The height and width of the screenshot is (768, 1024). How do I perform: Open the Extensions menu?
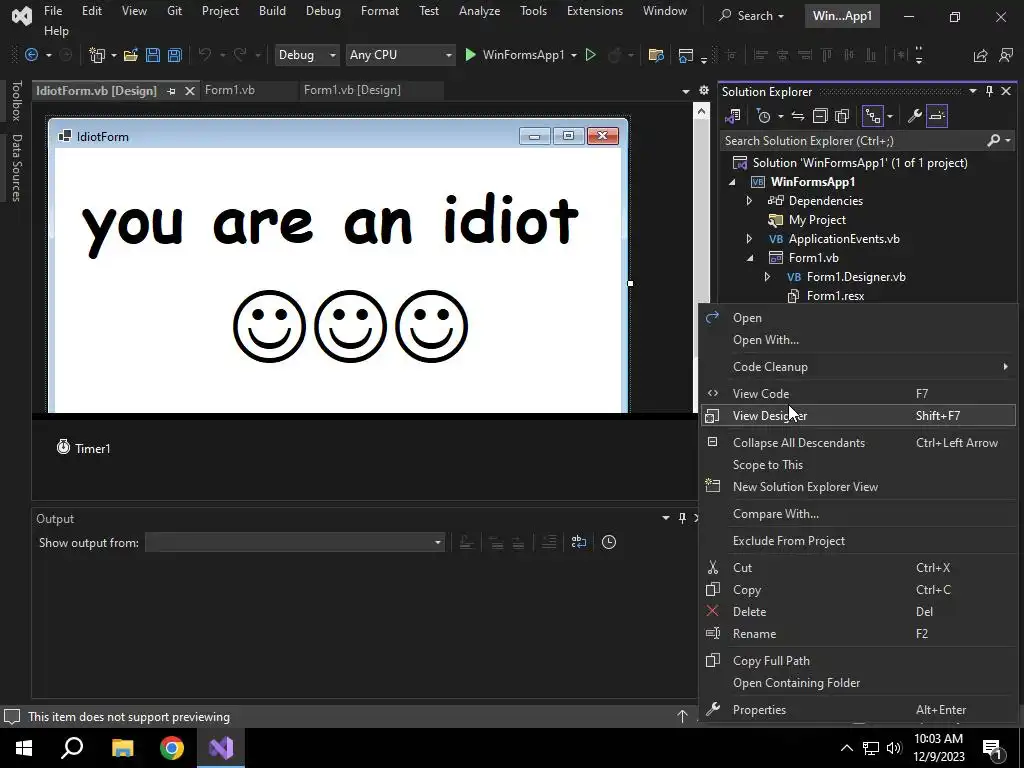tap(595, 11)
